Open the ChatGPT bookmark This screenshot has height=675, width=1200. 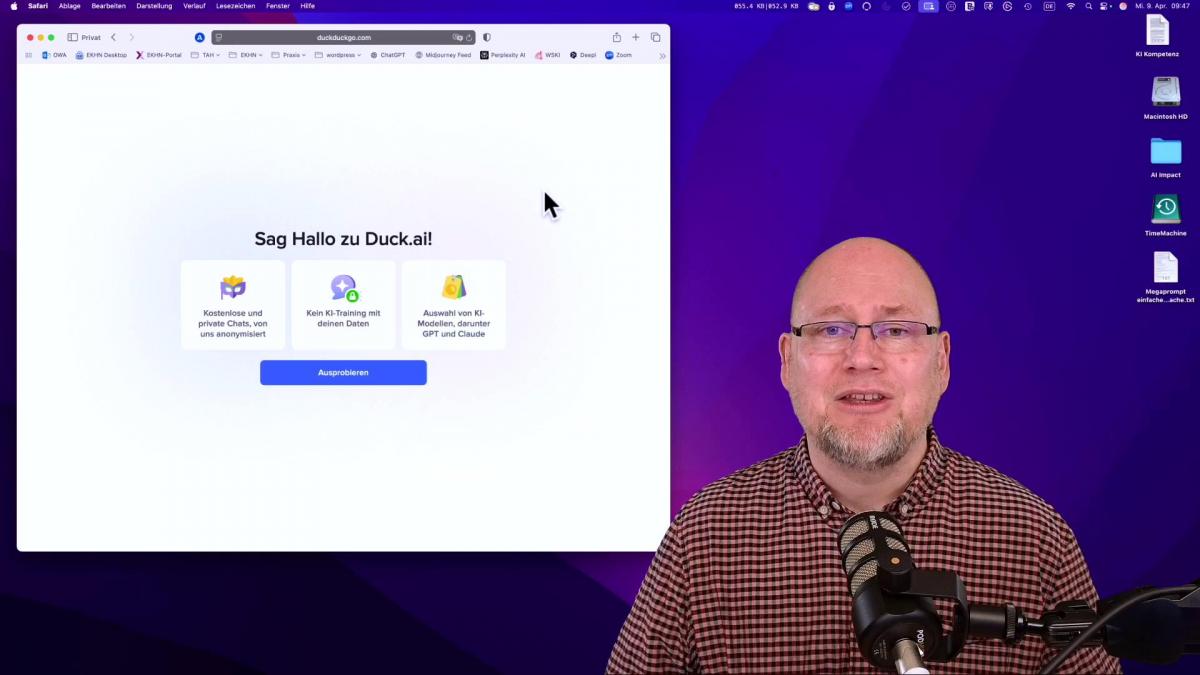tap(388, 55)
